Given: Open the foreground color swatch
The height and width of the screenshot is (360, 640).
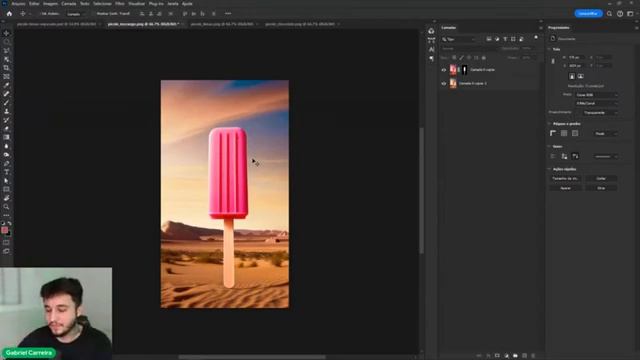Looking at the screenshot, I should pyautogui.click(x=4, y=230).
